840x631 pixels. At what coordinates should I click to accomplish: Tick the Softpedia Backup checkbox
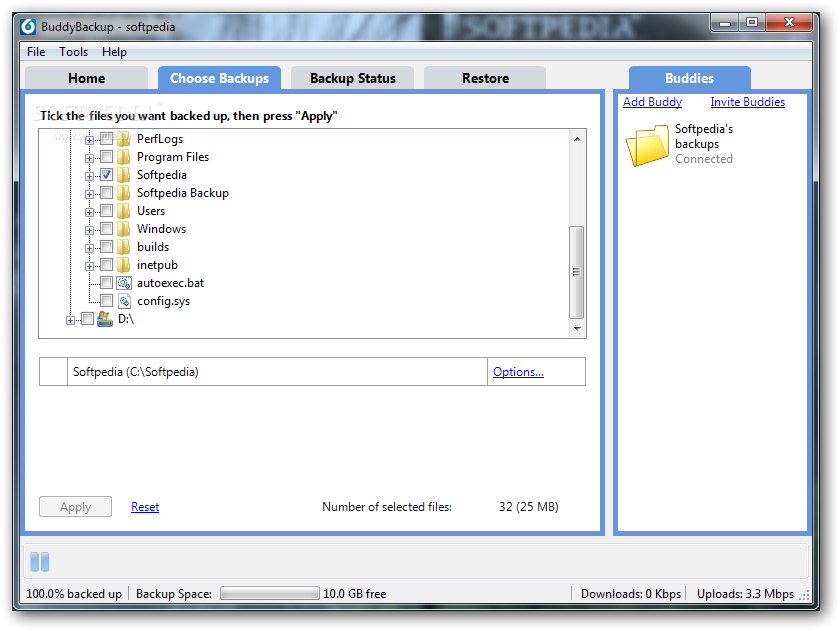point(107,193)
